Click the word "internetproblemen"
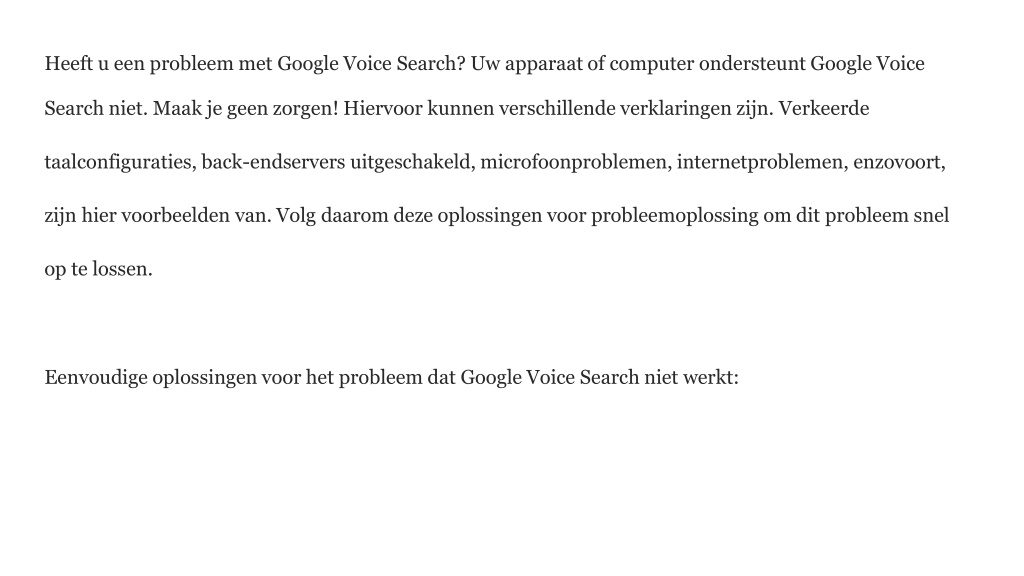This screenshot has width=1024, height=576. pyautogui.click(x=762, y=163)
